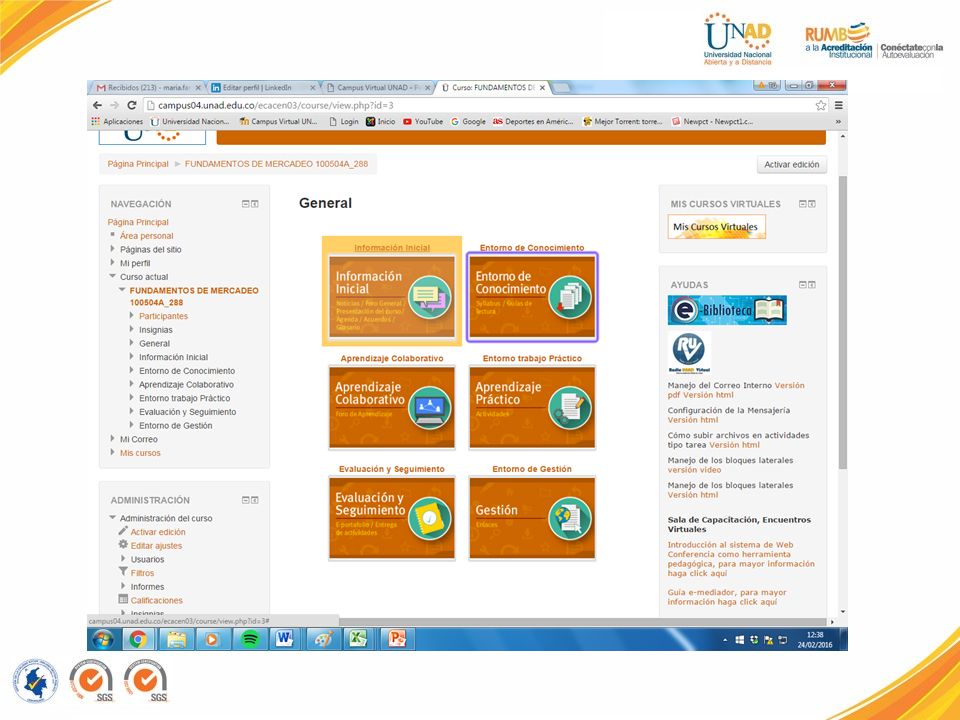The image size is (960, 720).
Task: Open PowerPoint from the taskbar
Action: pyautogui.click(x=397, y=639)
